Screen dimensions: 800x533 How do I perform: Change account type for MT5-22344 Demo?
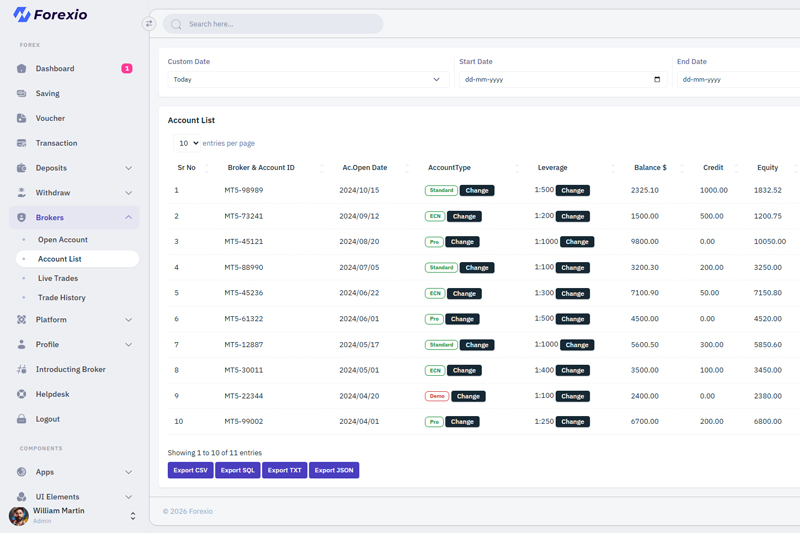click(468, 396)
